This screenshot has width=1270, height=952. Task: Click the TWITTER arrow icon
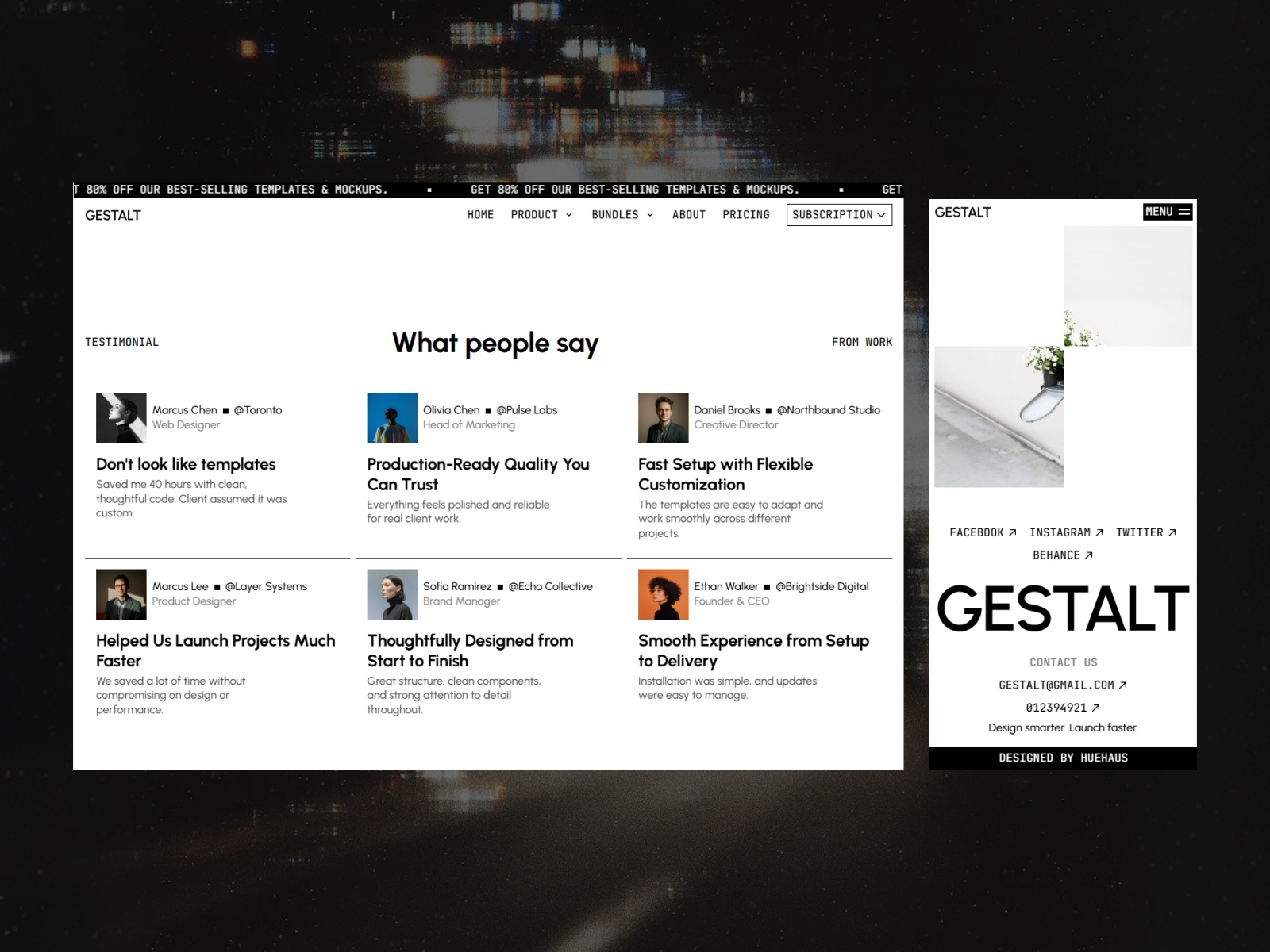1172,532
